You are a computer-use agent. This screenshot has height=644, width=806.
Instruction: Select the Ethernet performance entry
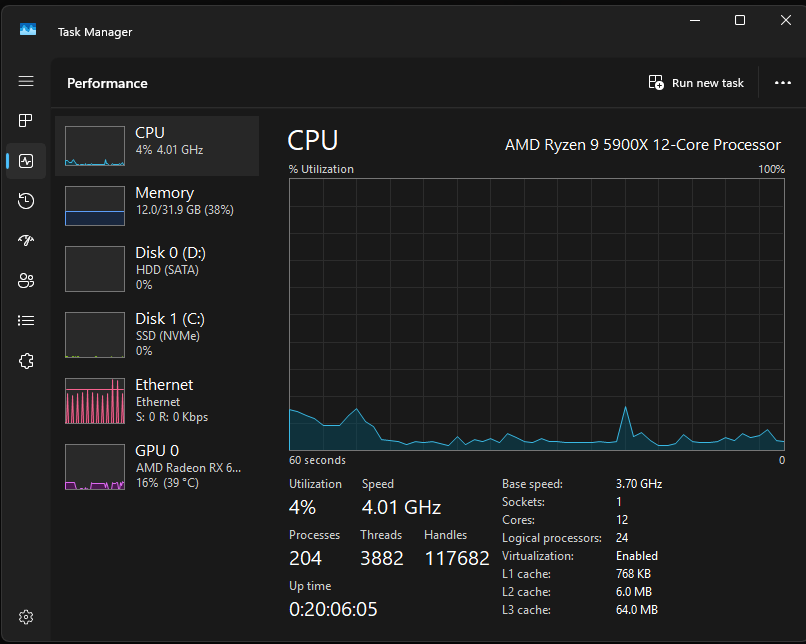tap(157, 401)
